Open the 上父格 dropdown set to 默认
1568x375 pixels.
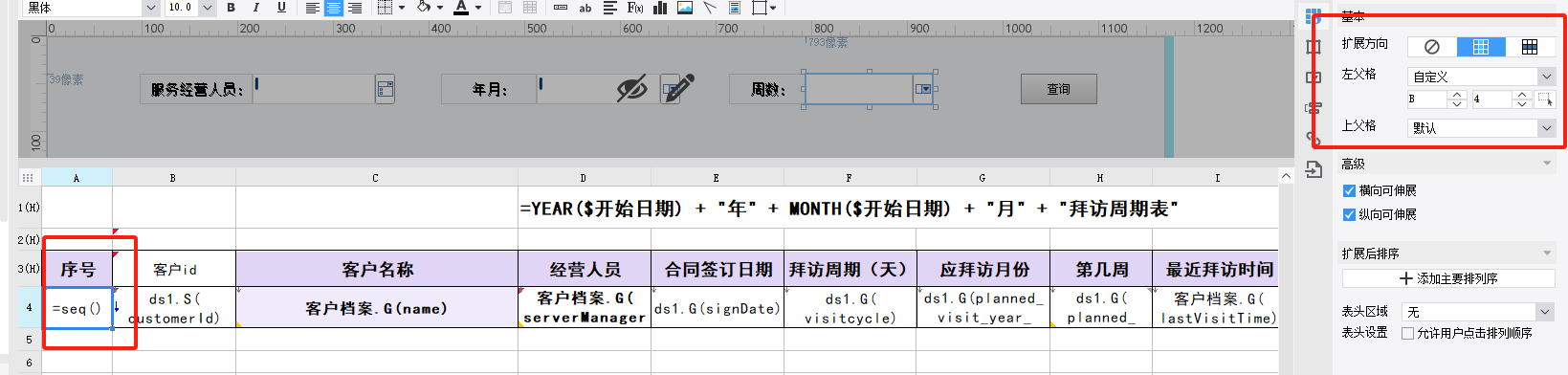click(1482, 127)
